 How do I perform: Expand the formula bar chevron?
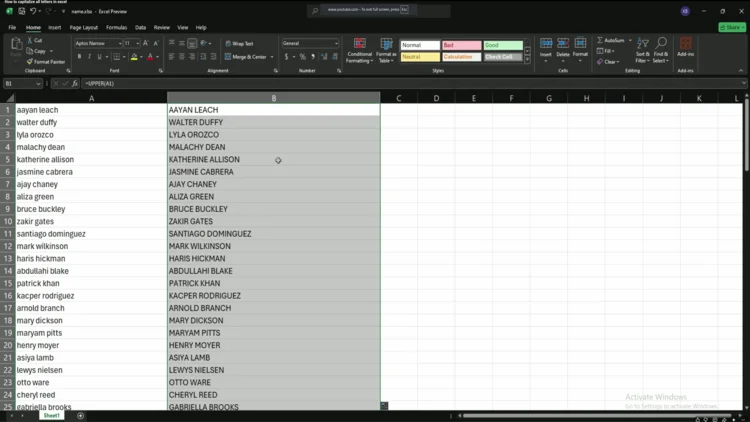744,83
